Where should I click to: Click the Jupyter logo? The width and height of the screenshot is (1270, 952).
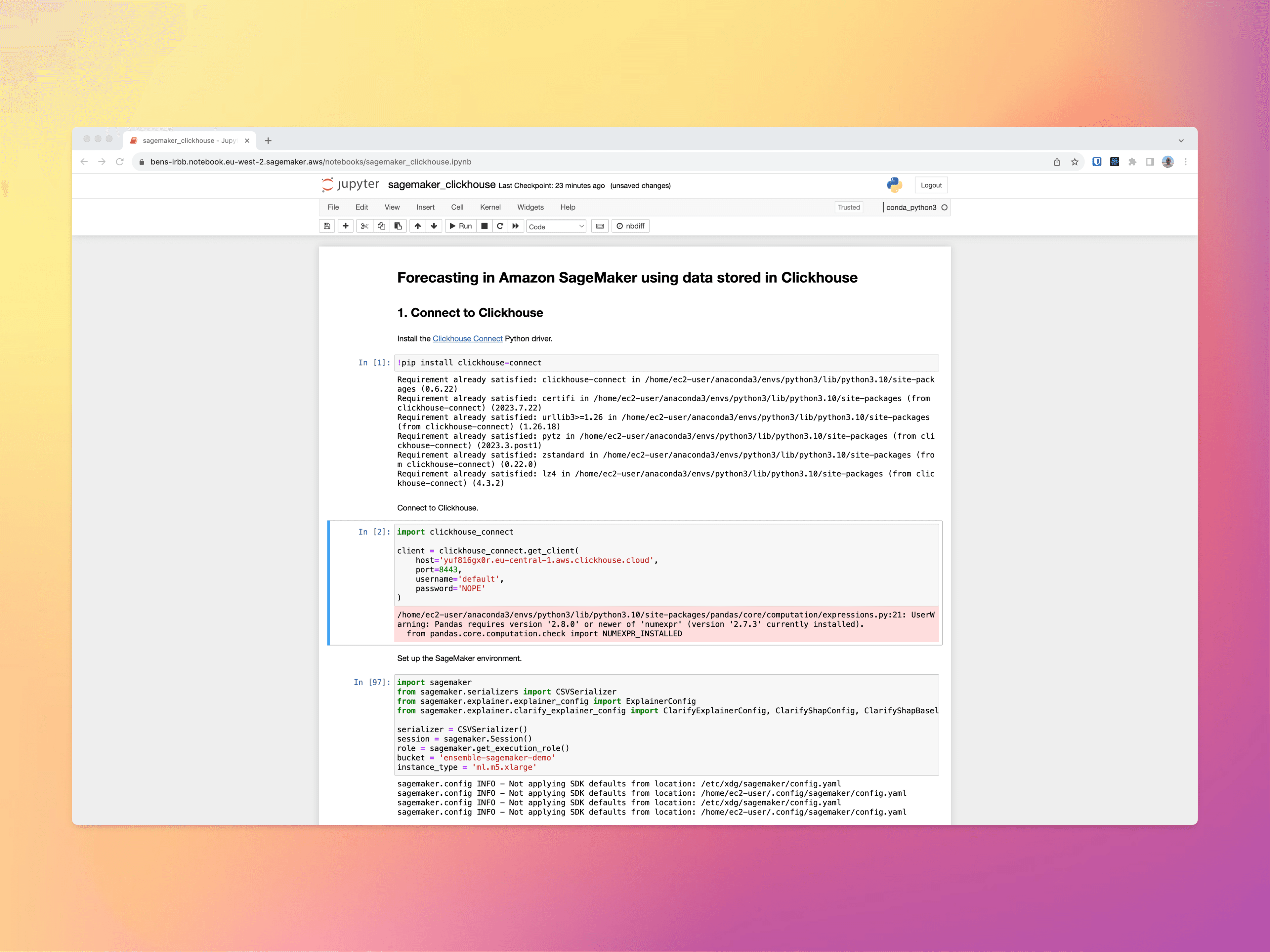tap(350, 185)
